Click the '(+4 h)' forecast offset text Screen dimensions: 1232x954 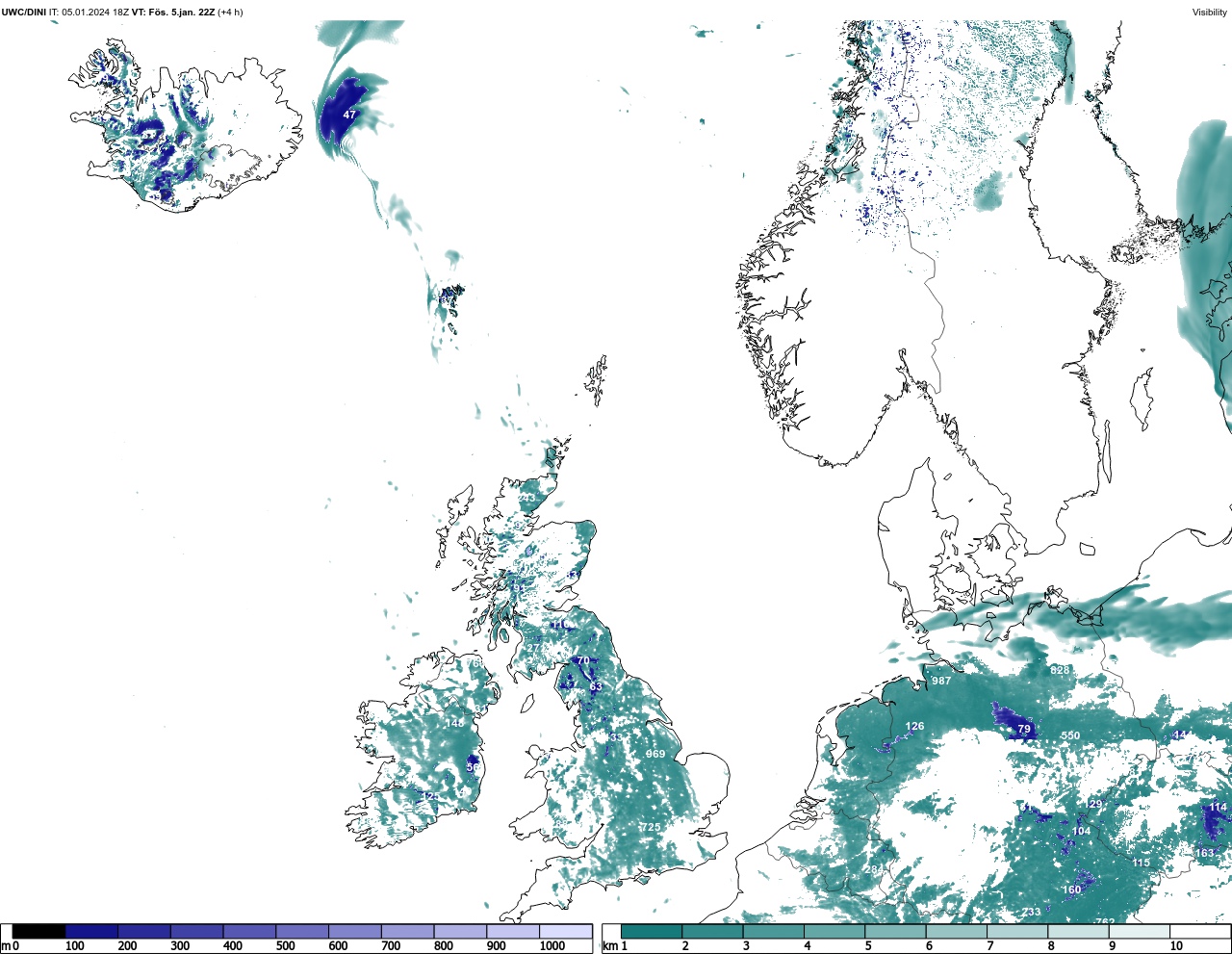click(x=230, y=13)
